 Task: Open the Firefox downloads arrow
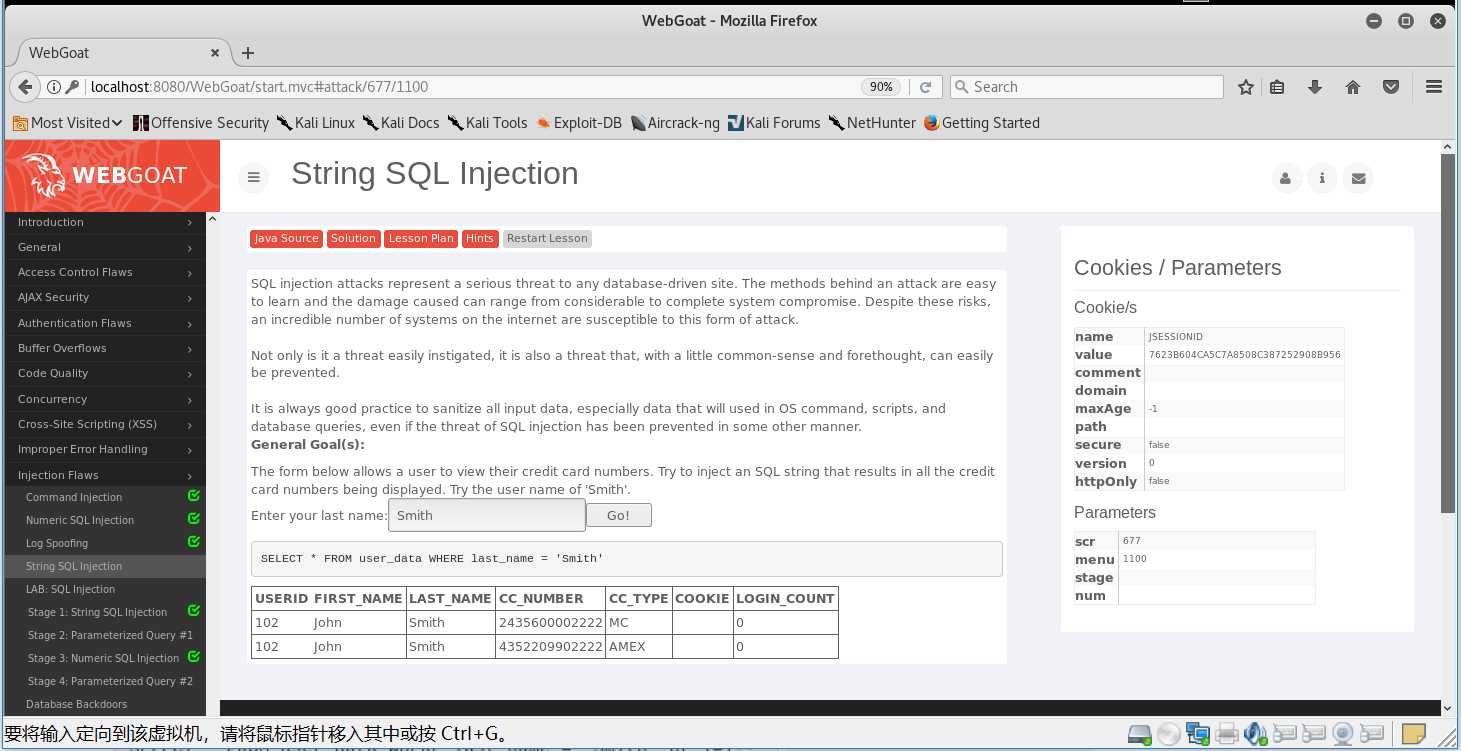pyautogui.click(x=1315, y=87)
